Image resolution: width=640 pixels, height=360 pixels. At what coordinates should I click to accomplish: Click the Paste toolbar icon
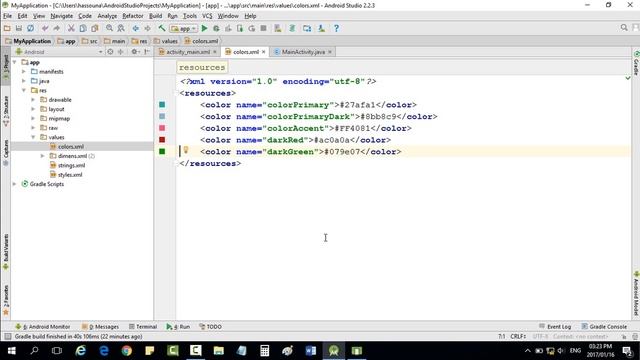(95, 28)
